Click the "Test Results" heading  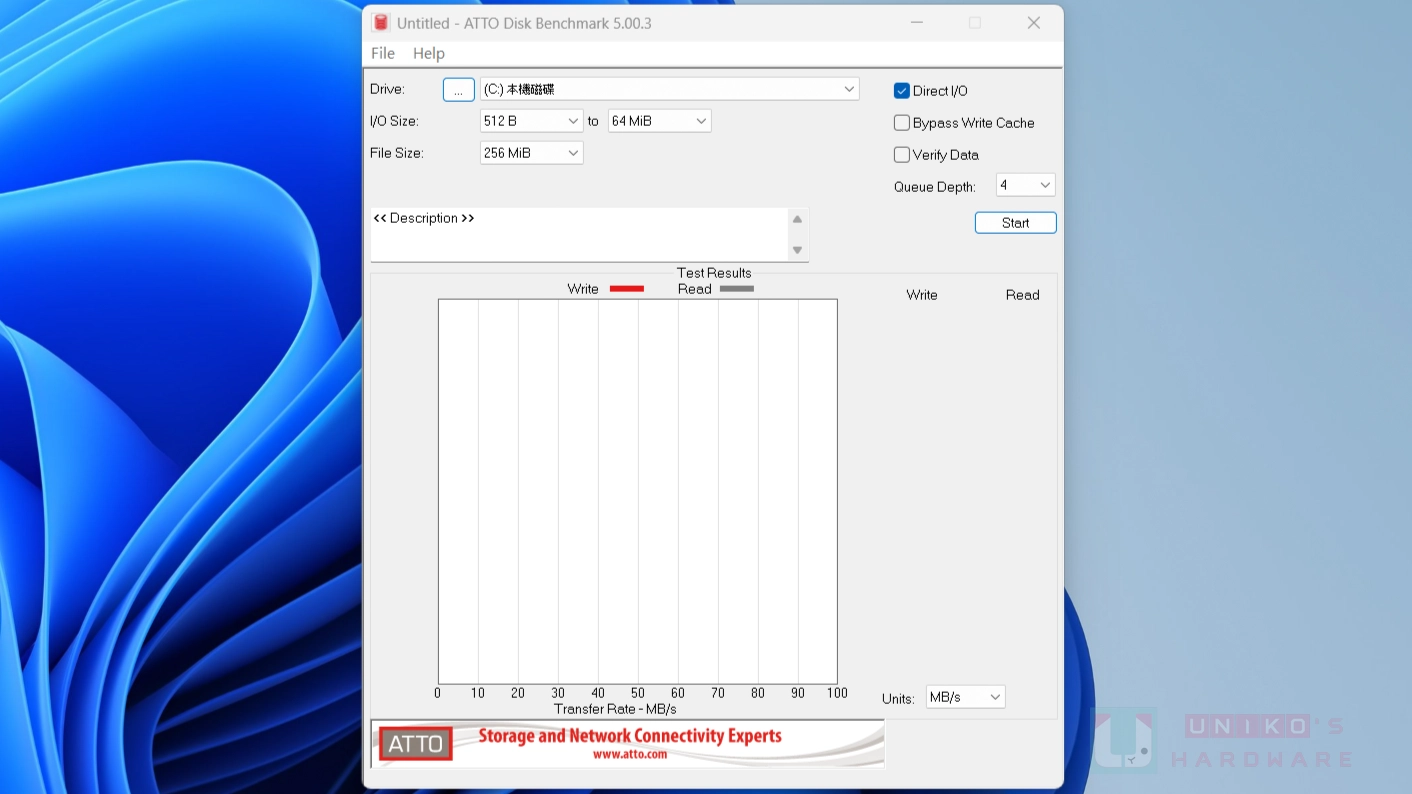714,273
